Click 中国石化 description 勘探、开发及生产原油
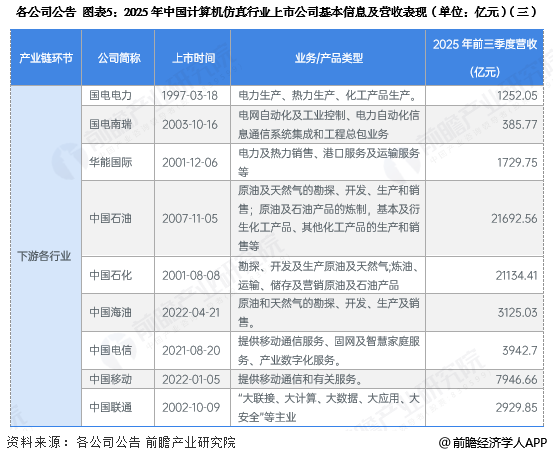The width and height of the screenshot is (553, 454). [329, 276]
